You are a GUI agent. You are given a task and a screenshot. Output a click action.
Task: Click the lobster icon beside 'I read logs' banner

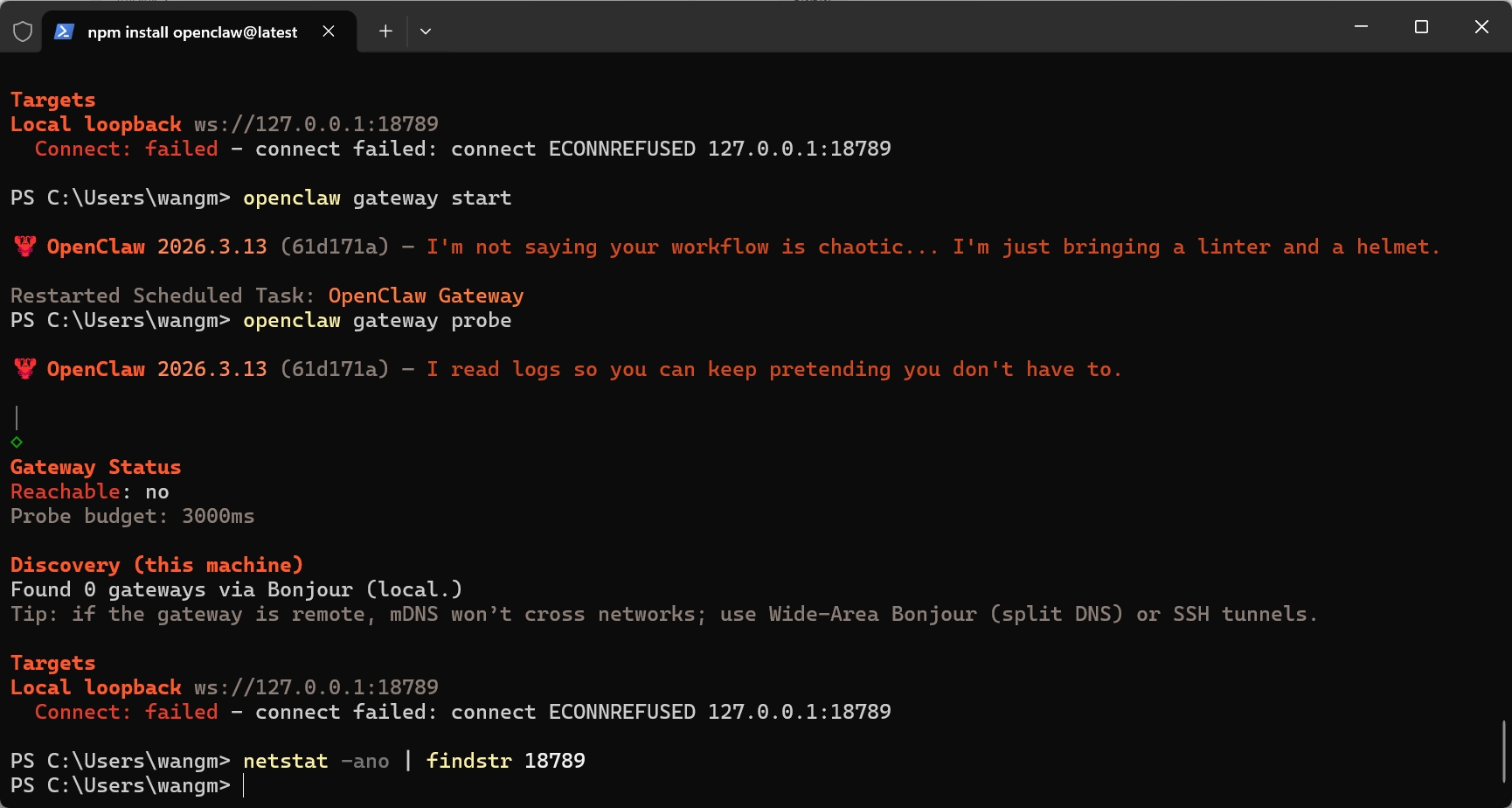(25, 369)
